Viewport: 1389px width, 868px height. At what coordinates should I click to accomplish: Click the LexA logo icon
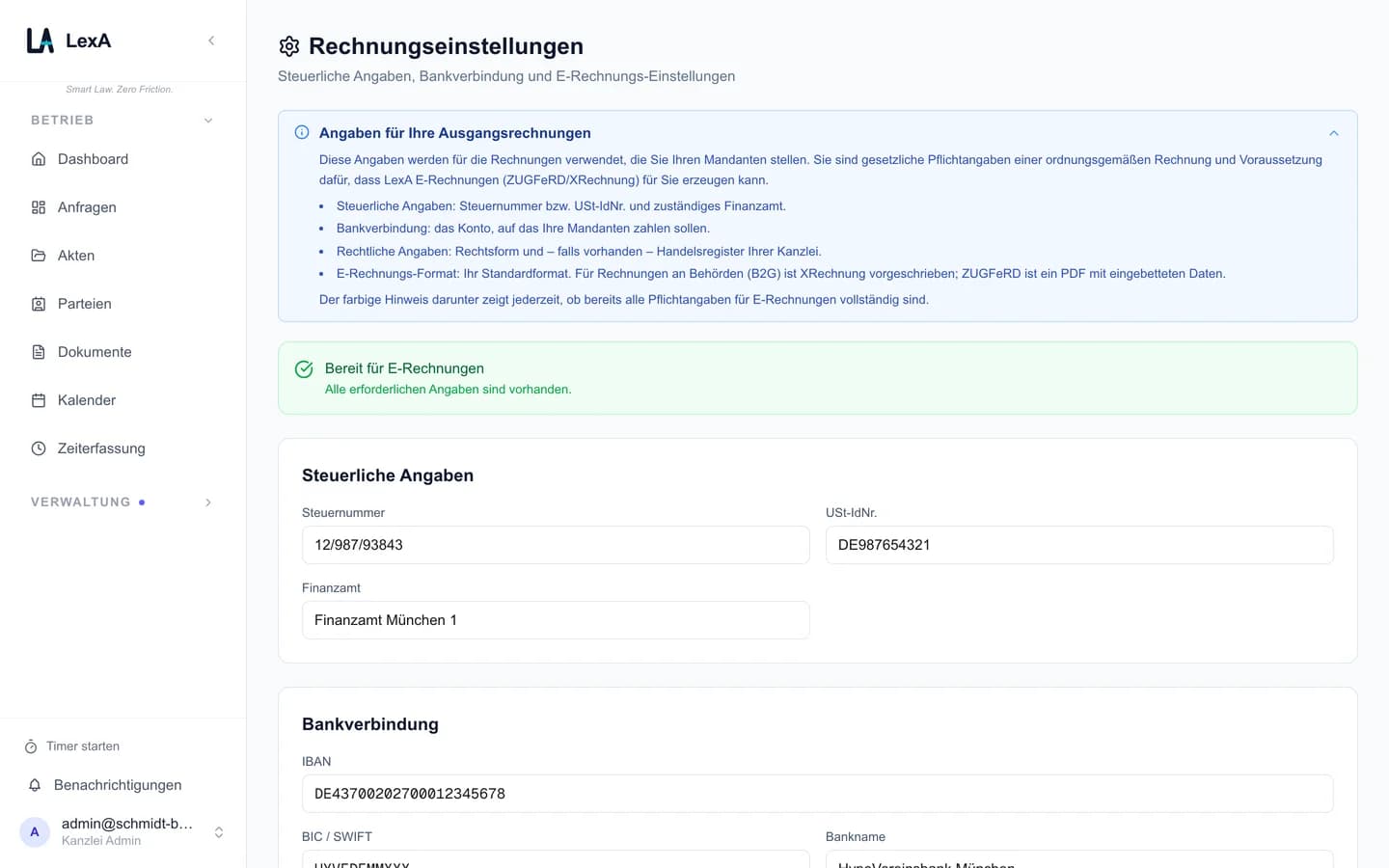tap(40, 41)
